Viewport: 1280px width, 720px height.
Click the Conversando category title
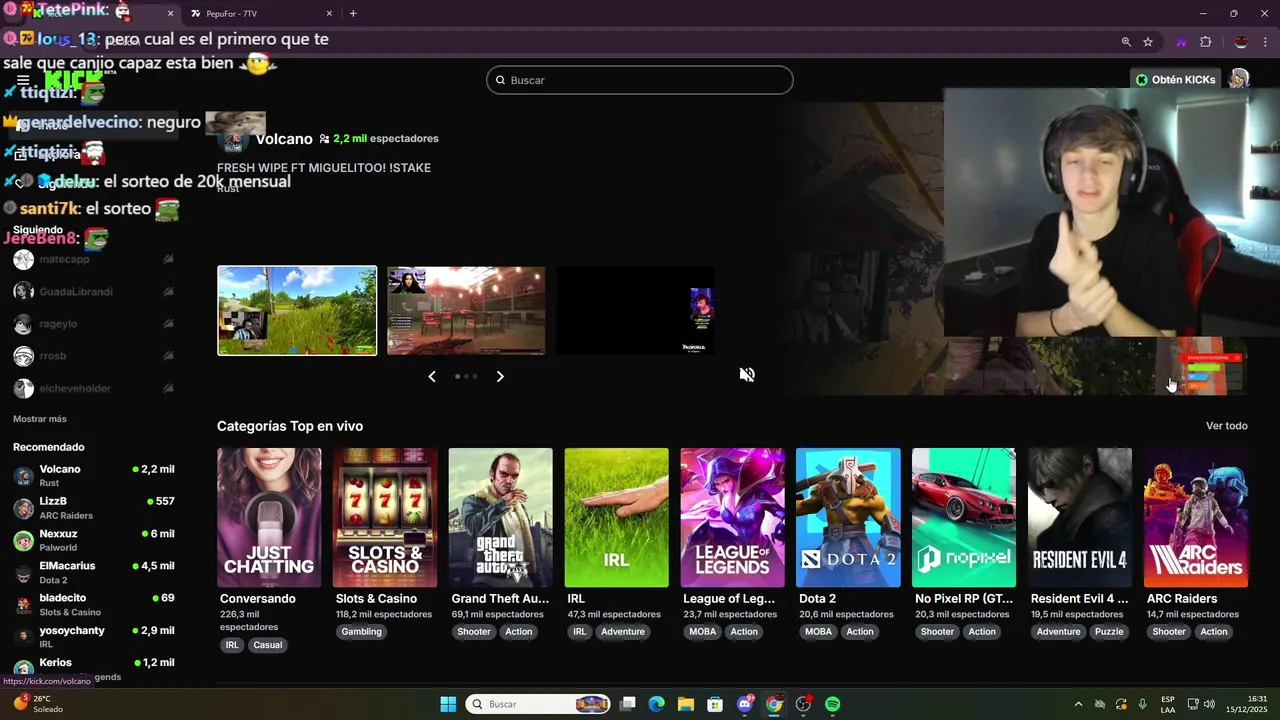(258, 599)
